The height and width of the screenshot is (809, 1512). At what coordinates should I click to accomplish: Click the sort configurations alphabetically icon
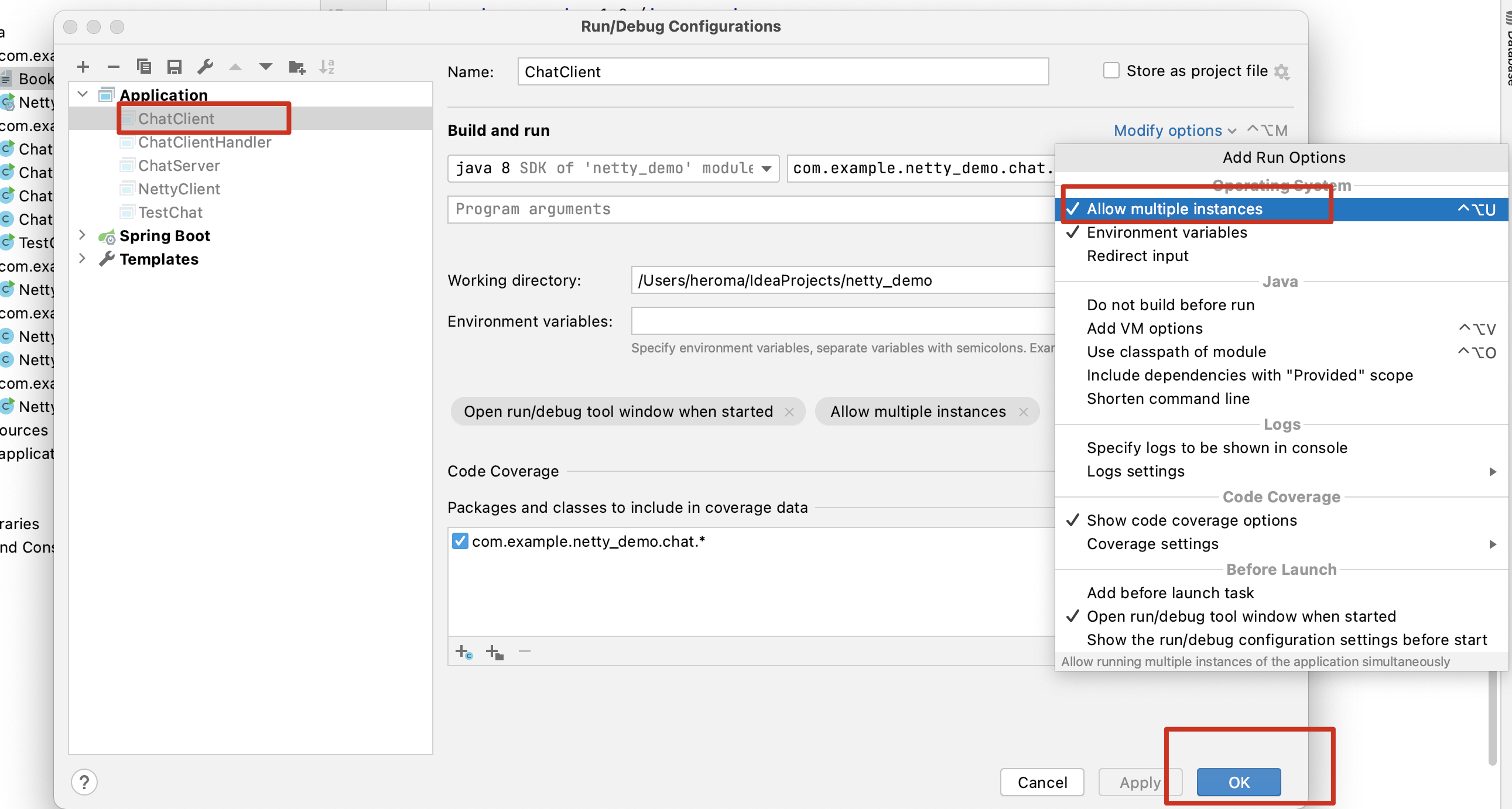[327, 67]
